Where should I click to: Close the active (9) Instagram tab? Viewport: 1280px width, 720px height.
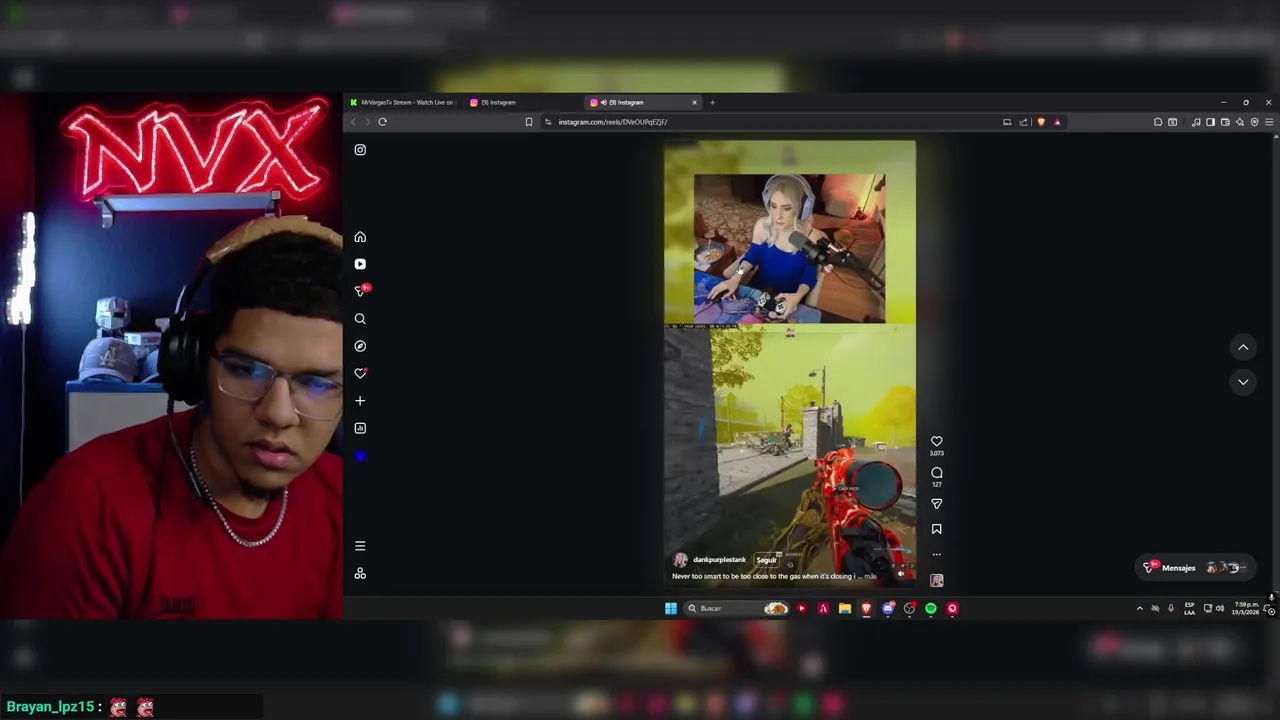coord(694,102)
